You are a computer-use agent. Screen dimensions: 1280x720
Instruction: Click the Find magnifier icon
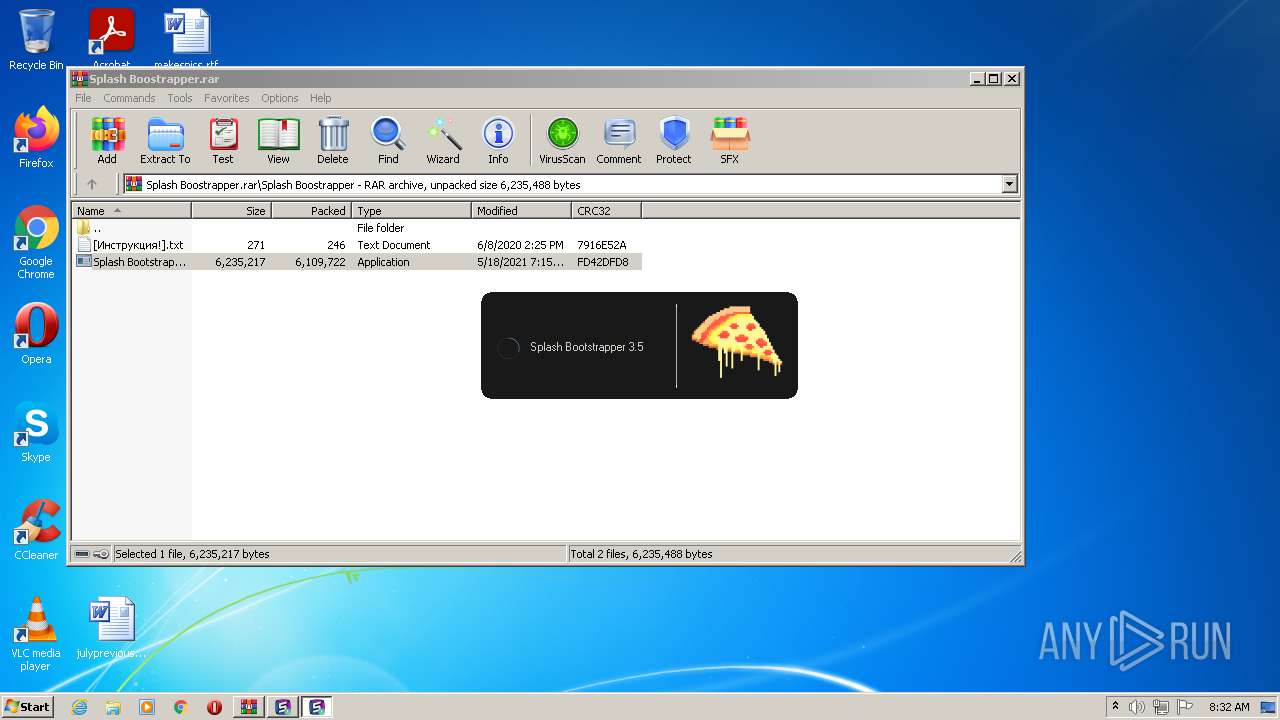pyautogui.click(x=388, y=141)
